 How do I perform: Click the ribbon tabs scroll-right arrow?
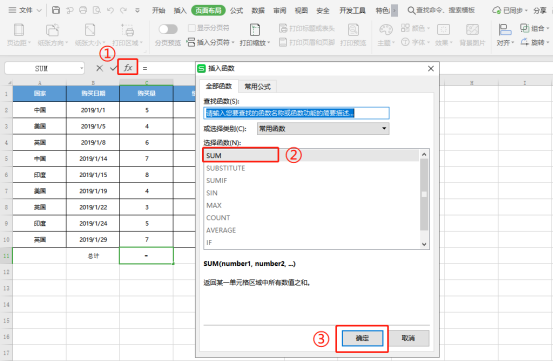[x=395, y=11]
